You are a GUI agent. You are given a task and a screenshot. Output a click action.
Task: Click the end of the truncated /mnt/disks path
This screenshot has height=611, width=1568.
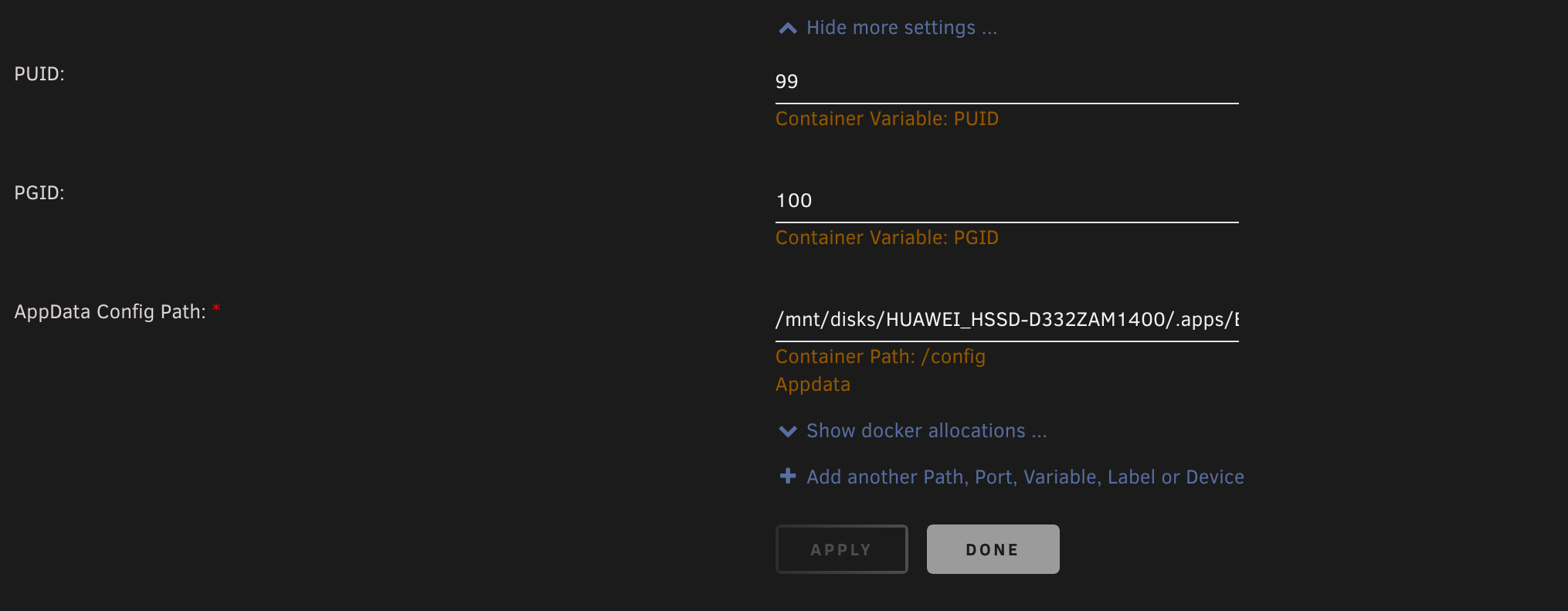click(x=1235, y=320)
